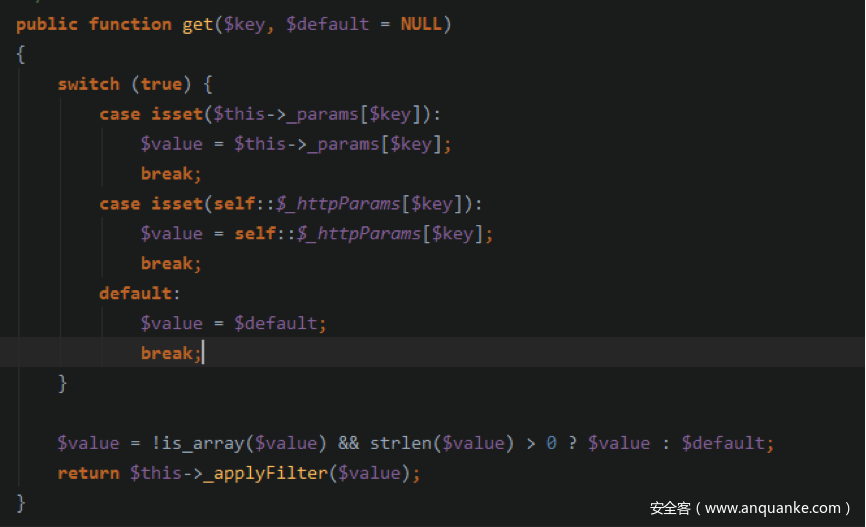Click the 'default:' label line
The image size is (866, 527).
[x=139, y=293]
